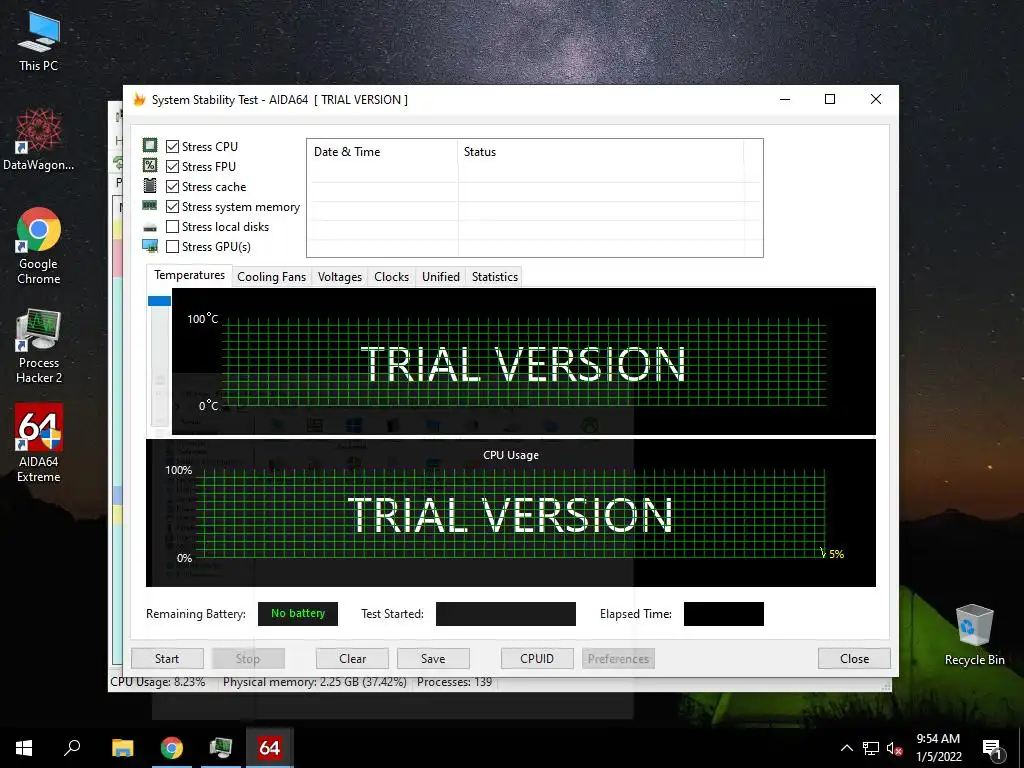This screenshot has width=1024, height=768.
Task: Open taskbar search magnifier
Action: point(72,748)
